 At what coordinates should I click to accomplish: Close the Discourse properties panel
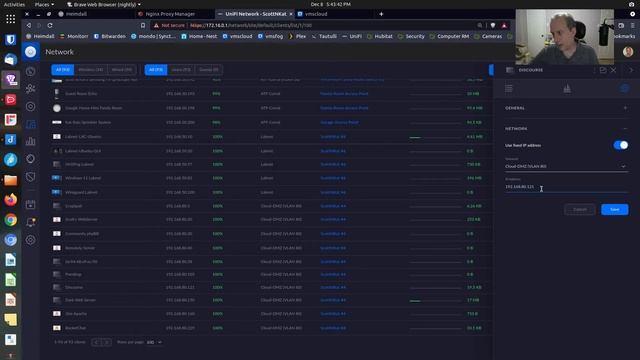click(x=613, y=70)
